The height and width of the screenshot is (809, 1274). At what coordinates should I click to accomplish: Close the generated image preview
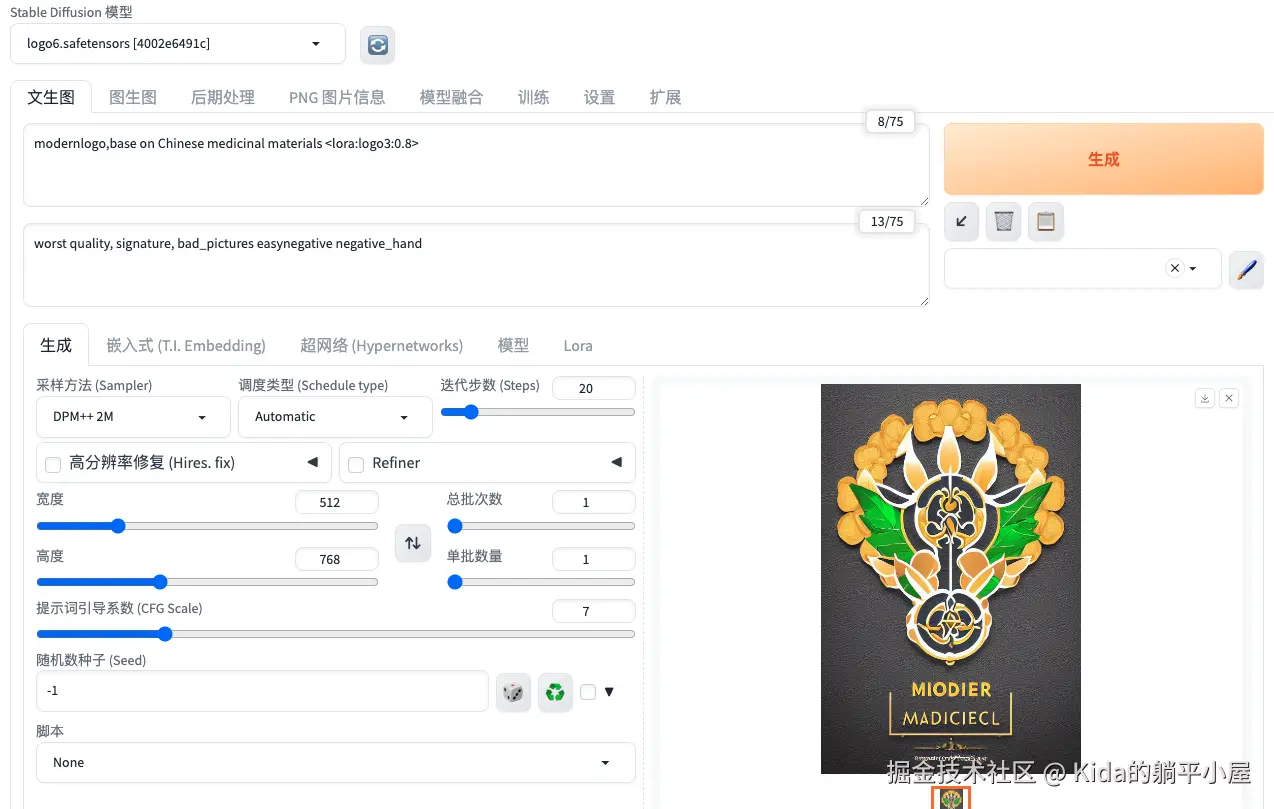[x=1229, y=398]
